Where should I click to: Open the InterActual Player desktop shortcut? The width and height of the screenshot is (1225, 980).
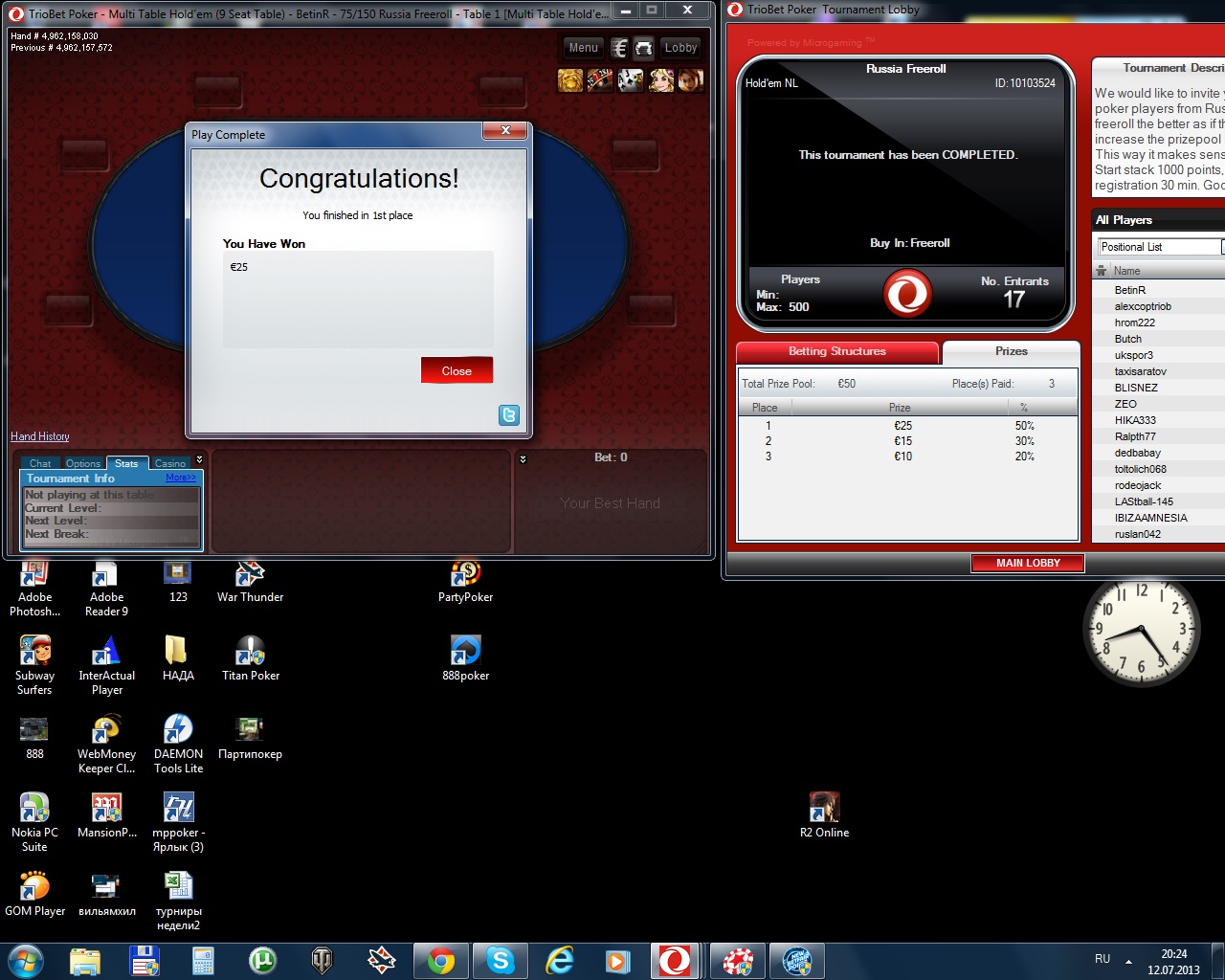107,666
